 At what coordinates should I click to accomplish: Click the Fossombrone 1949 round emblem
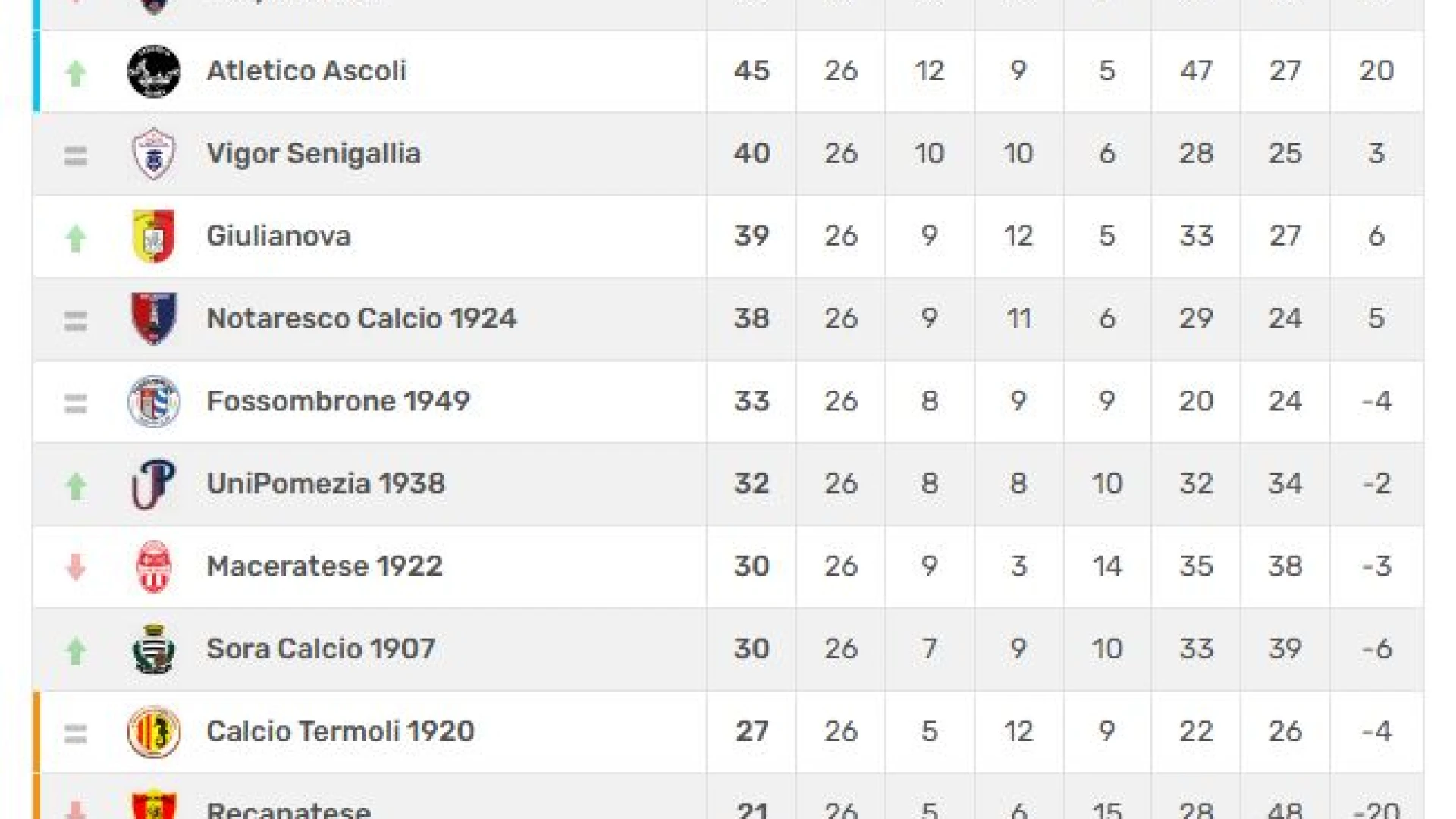[154, 401]
